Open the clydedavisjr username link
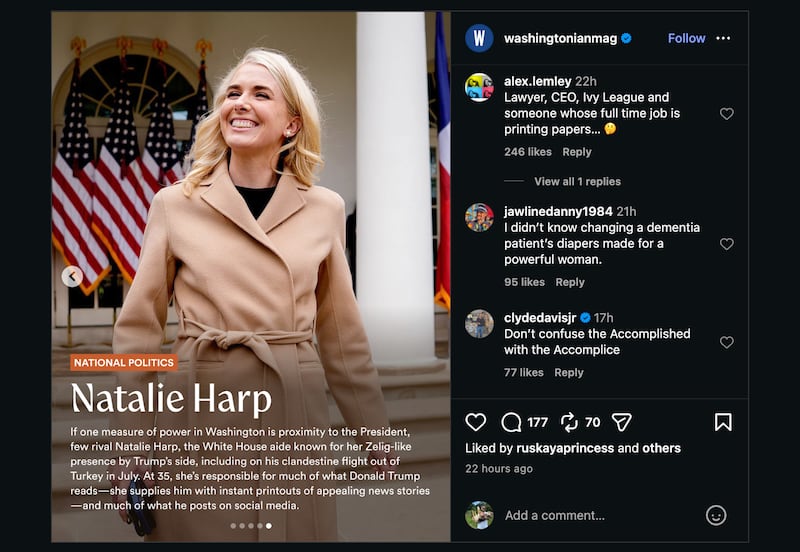 tap(540, 318)
